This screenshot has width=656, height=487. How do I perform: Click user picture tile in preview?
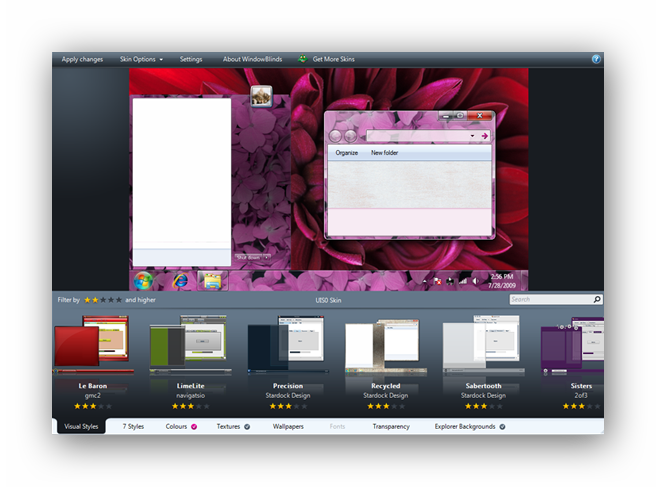click(x=262, y=96)
